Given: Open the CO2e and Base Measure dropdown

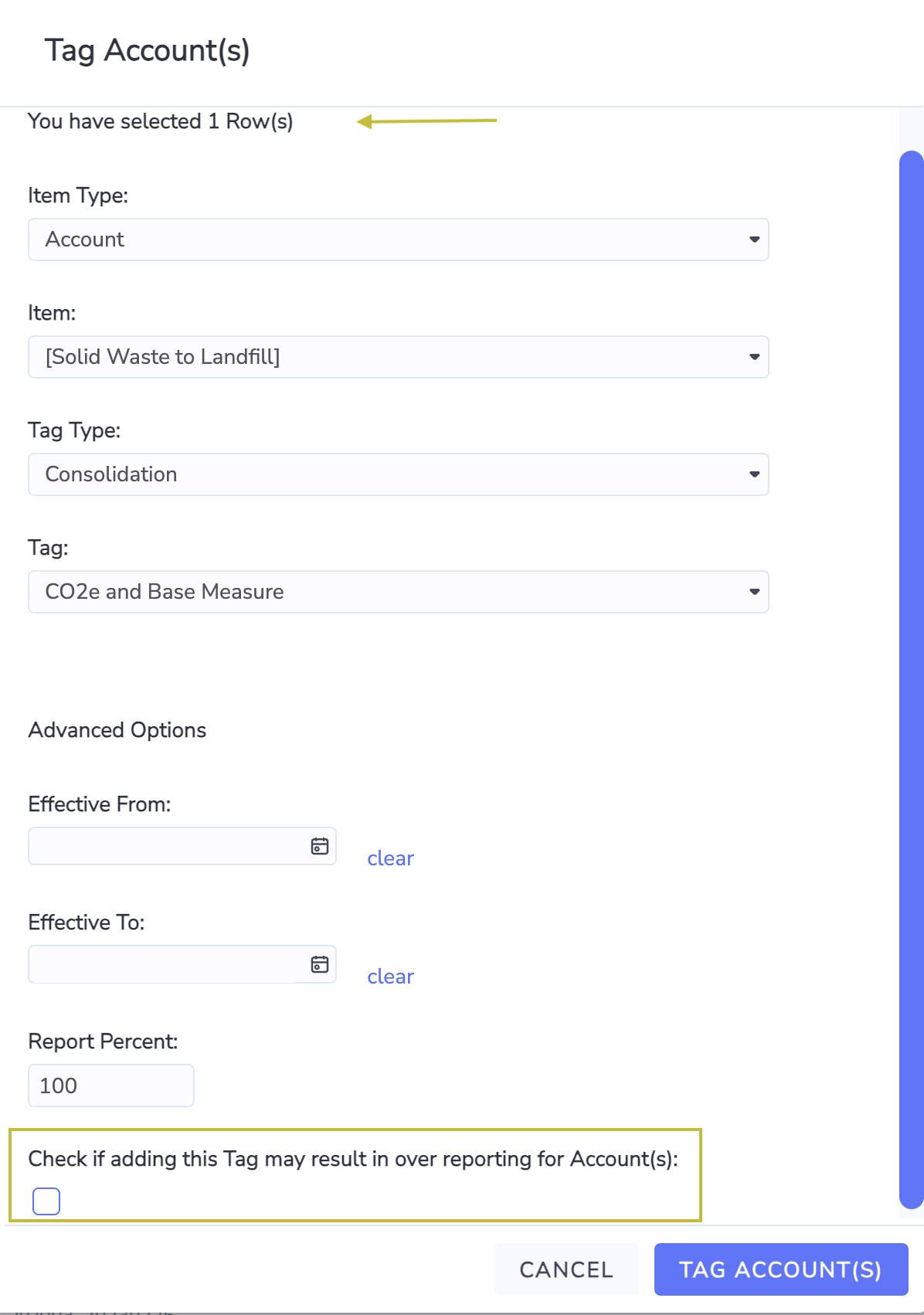Looking at the screenshot, I should (399, 592).
